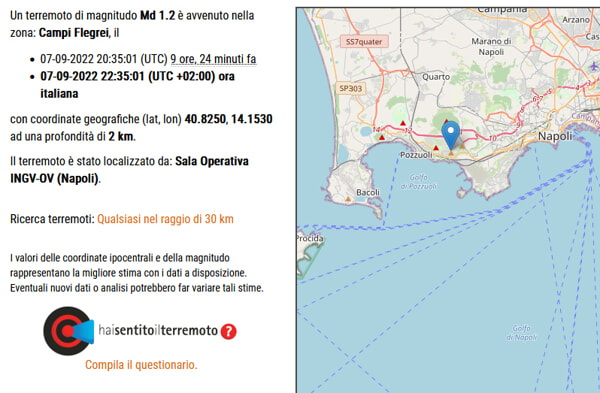
Task: Select the red triangle just above Pozzuoli label
Action: click(x=436, y=148)
